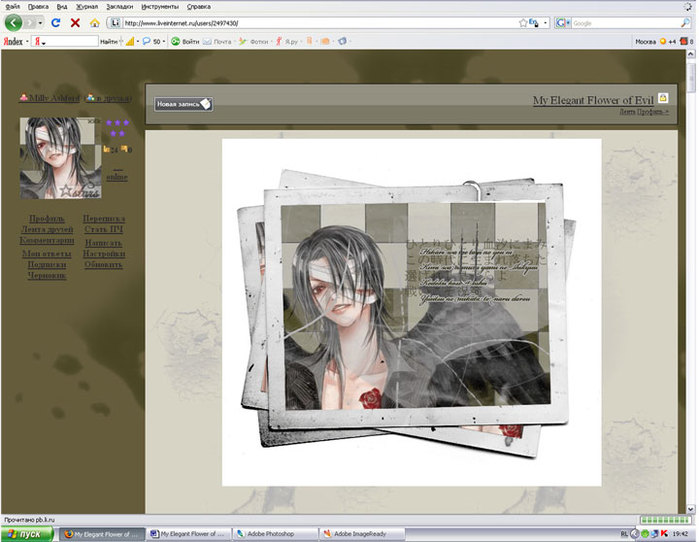This screenshot has height=542, width=699.
Task: Click the lock icon beside the diary title
Action: pos(663,98)
